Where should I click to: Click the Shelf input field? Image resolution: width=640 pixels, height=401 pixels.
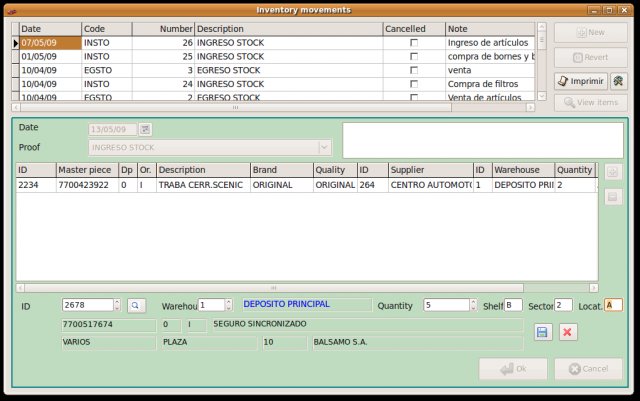click(x=513, y=305)
